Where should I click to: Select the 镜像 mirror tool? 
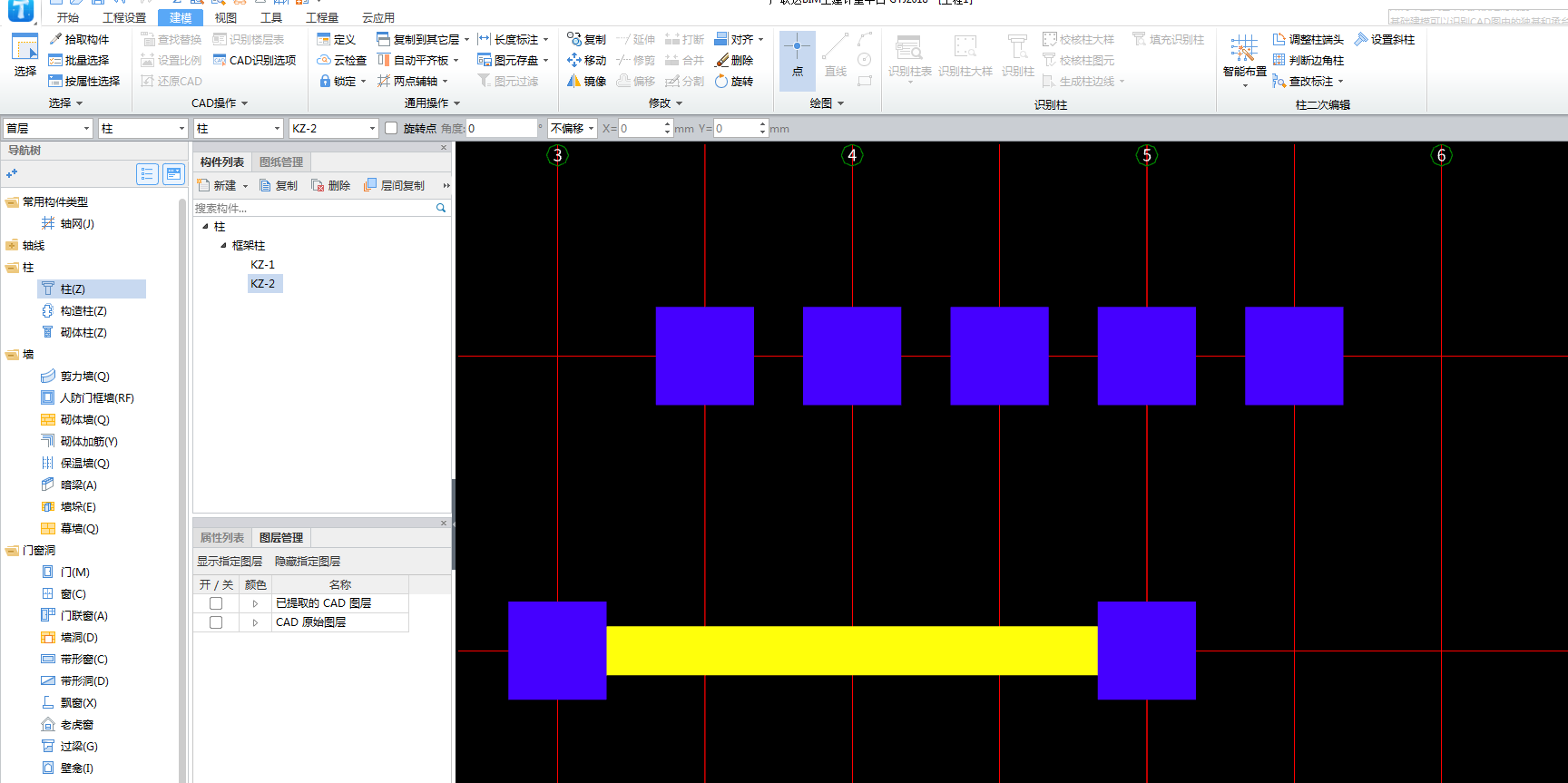pos(586,81)
